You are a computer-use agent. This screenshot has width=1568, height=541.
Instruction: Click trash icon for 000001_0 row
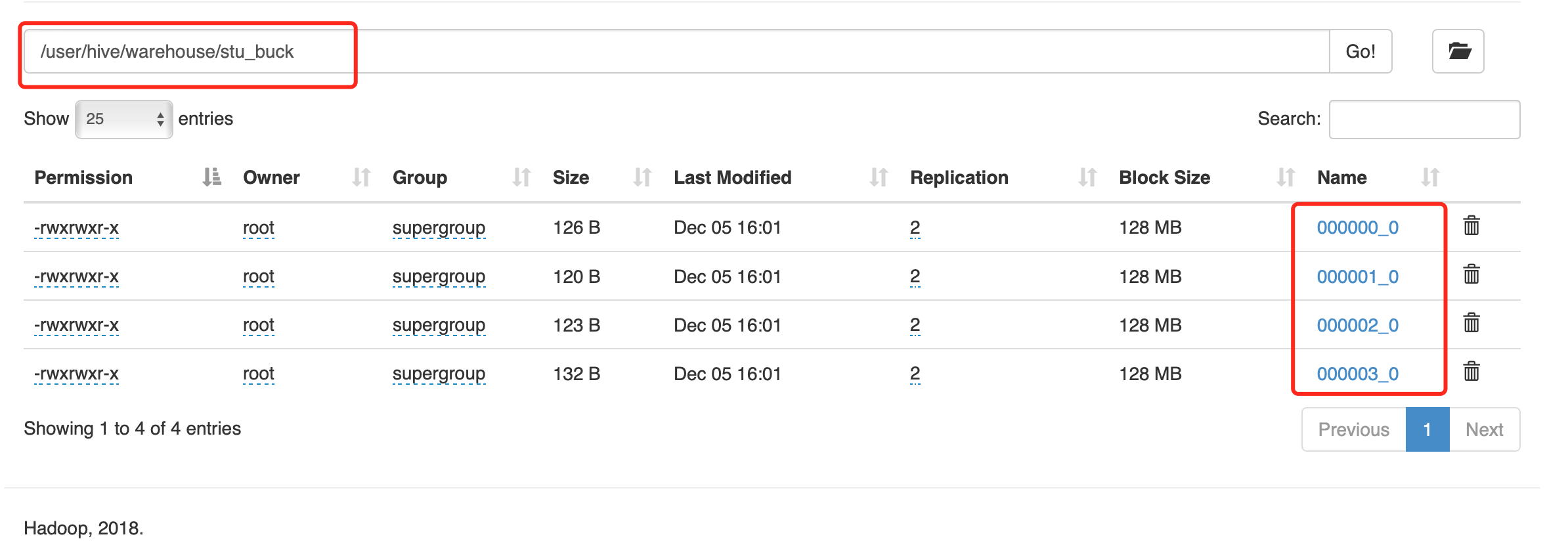pyautogui.click(x=1471, y=275)
